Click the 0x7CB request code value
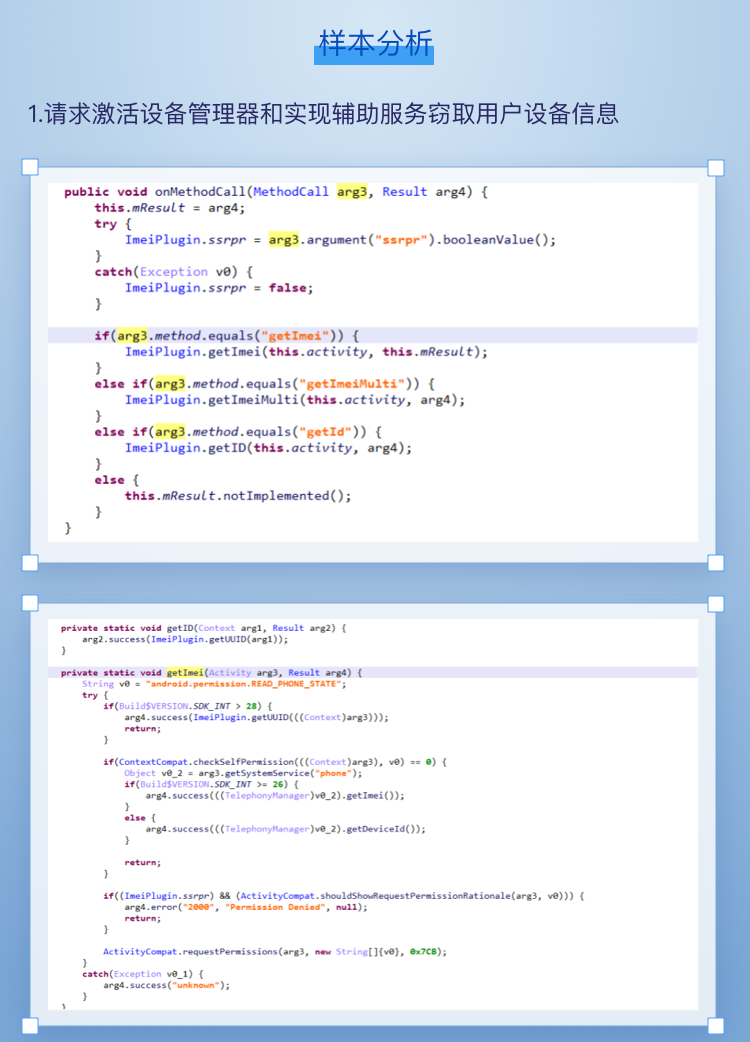750x1042 pixels. point(427,951)
